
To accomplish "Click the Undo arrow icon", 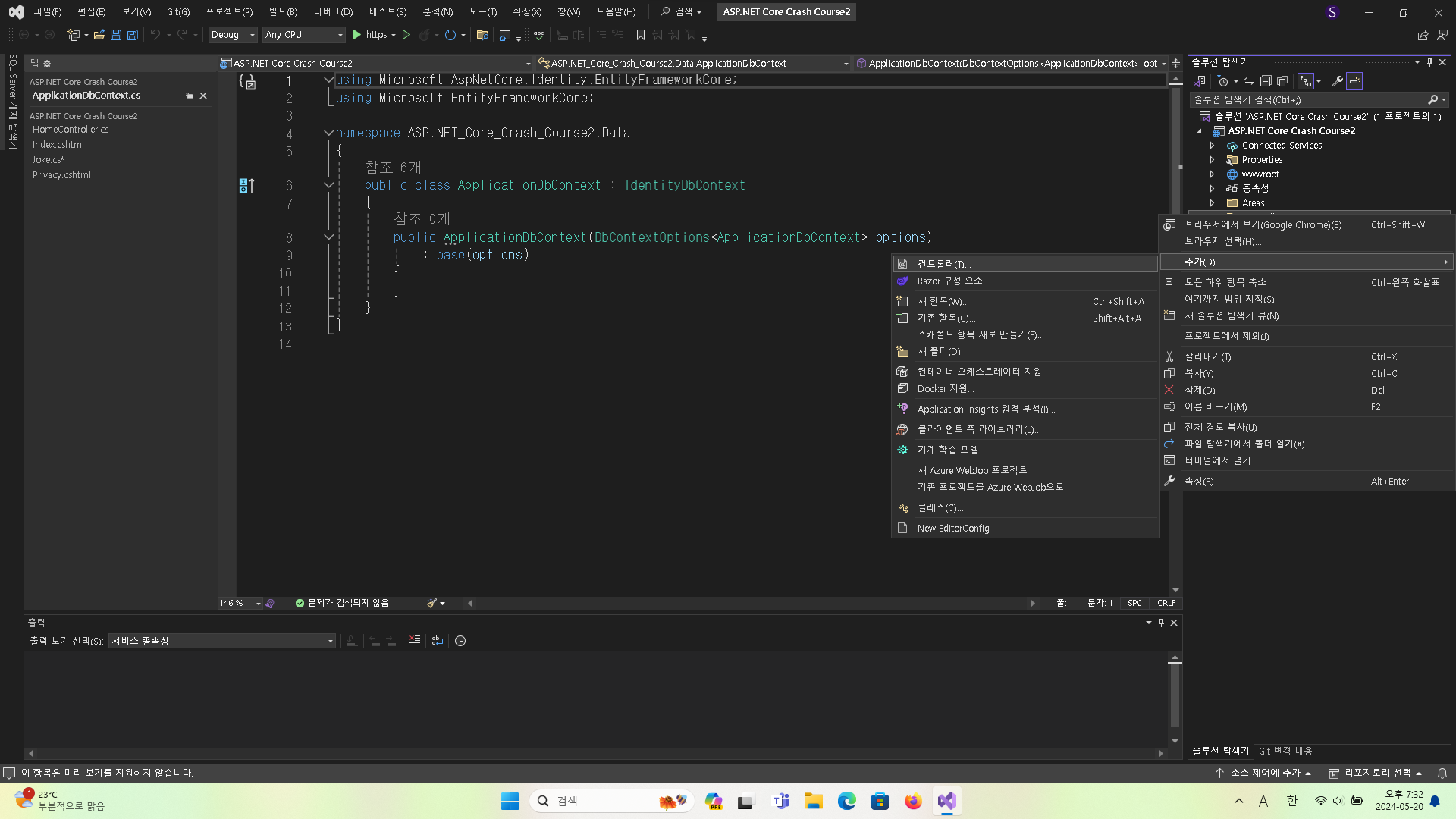I will pos(155,35).
